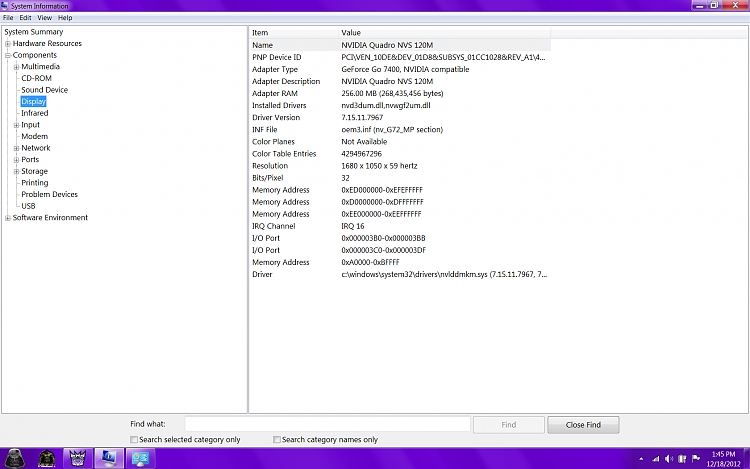Image resolution: width=750 pixels, height=469 pixels.
Task: Open the File menu
Action: point(8,18)
